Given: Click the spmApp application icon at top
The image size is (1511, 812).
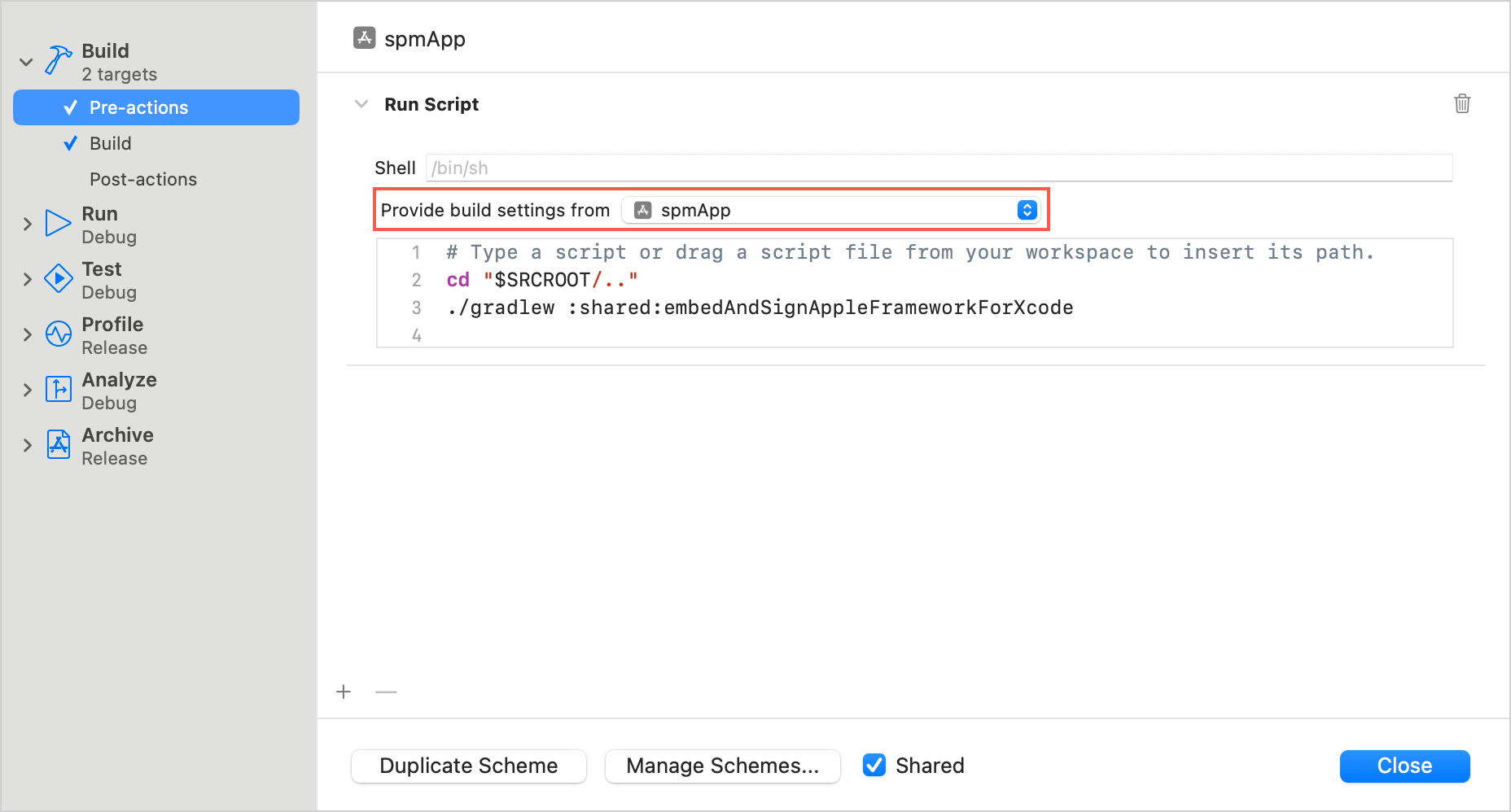Looking at the screenshot, I should point(363,37).
